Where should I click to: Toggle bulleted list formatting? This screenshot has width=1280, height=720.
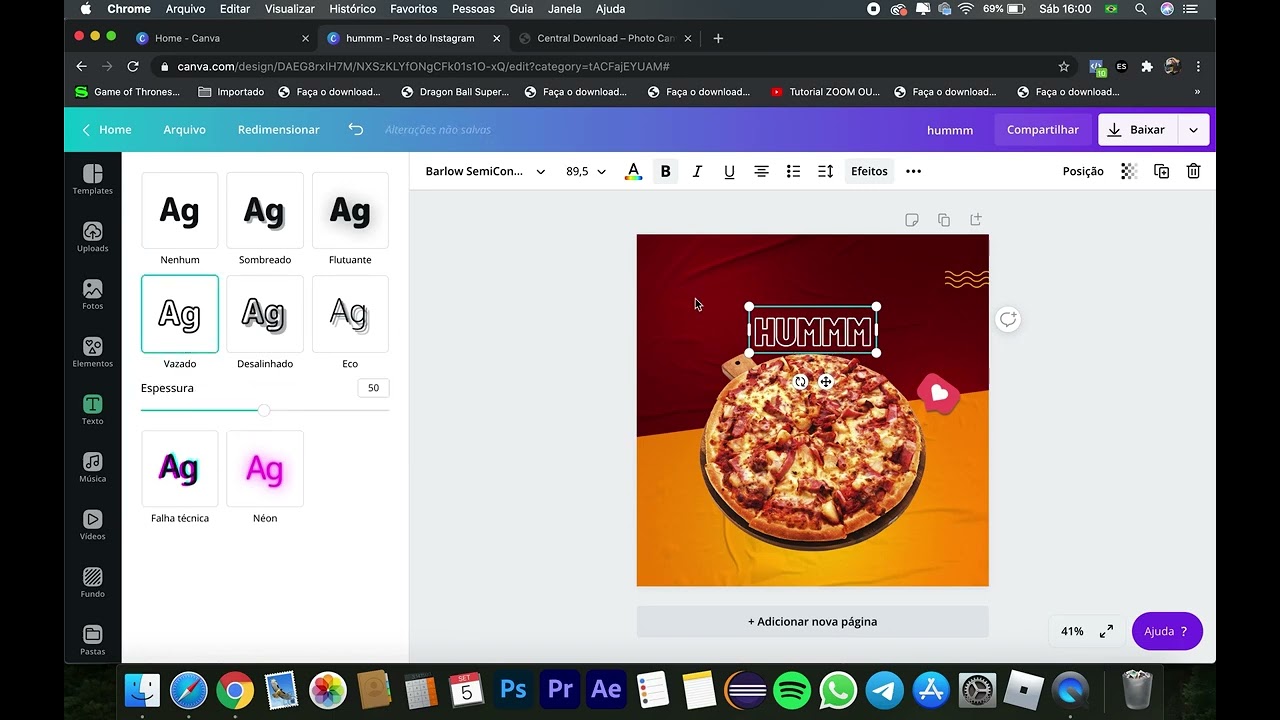793,171
